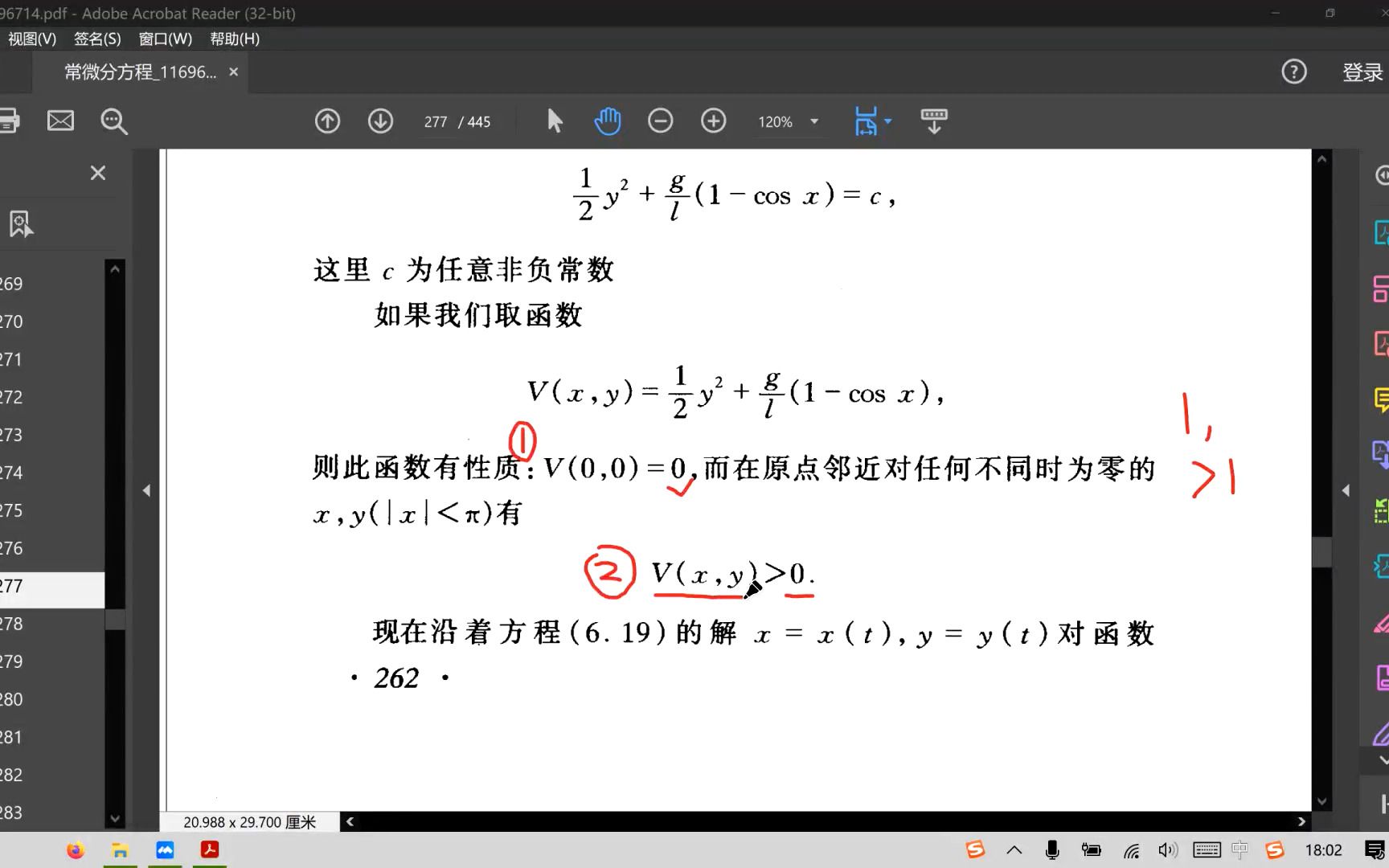Click horizontal scrollbar left arrow
This screenshot has height=868, width=1389.
pyautogui.click(x=350, y=821)
